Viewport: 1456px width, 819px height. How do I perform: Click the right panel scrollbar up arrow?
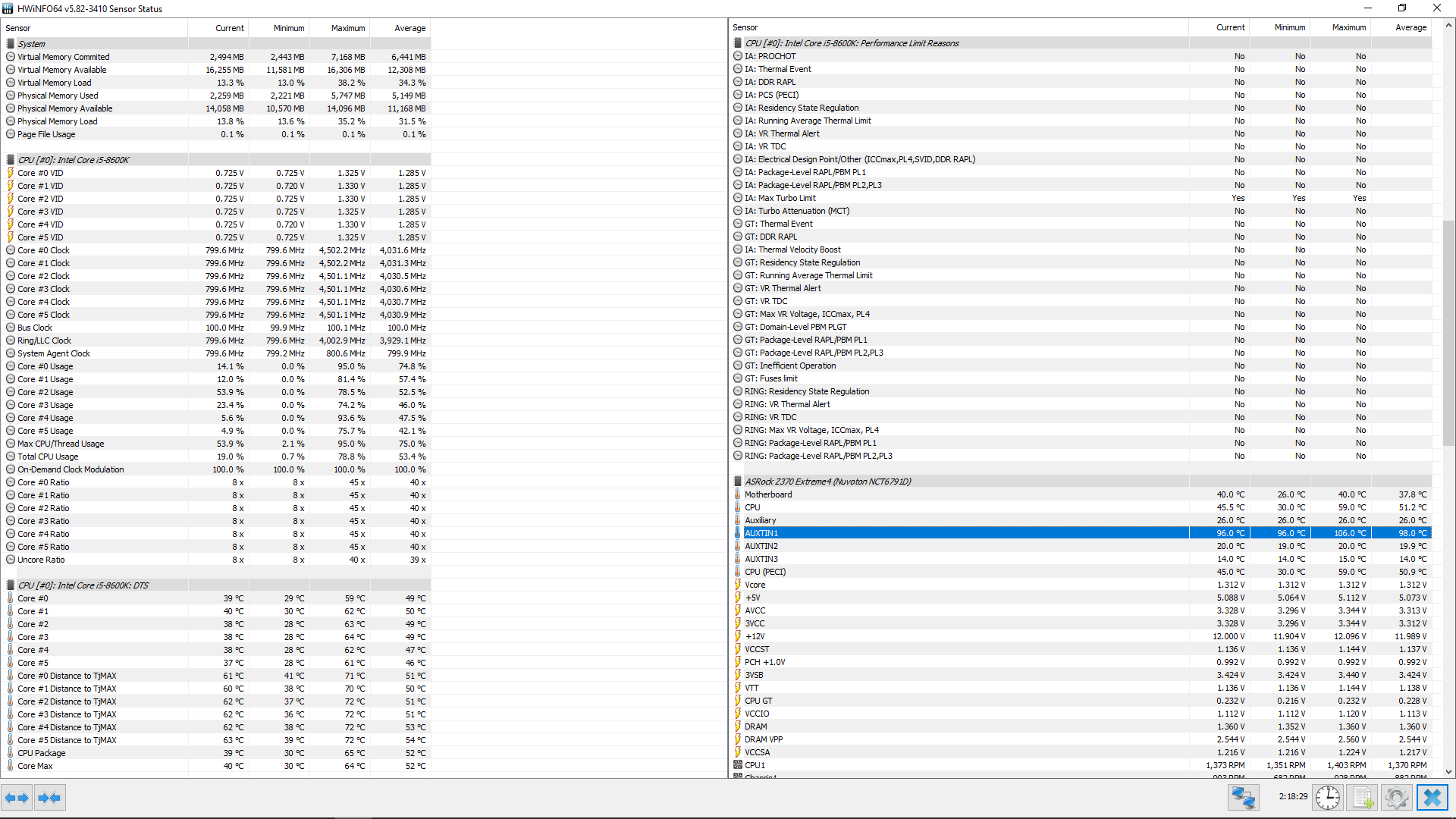(x=1449, y=25)
